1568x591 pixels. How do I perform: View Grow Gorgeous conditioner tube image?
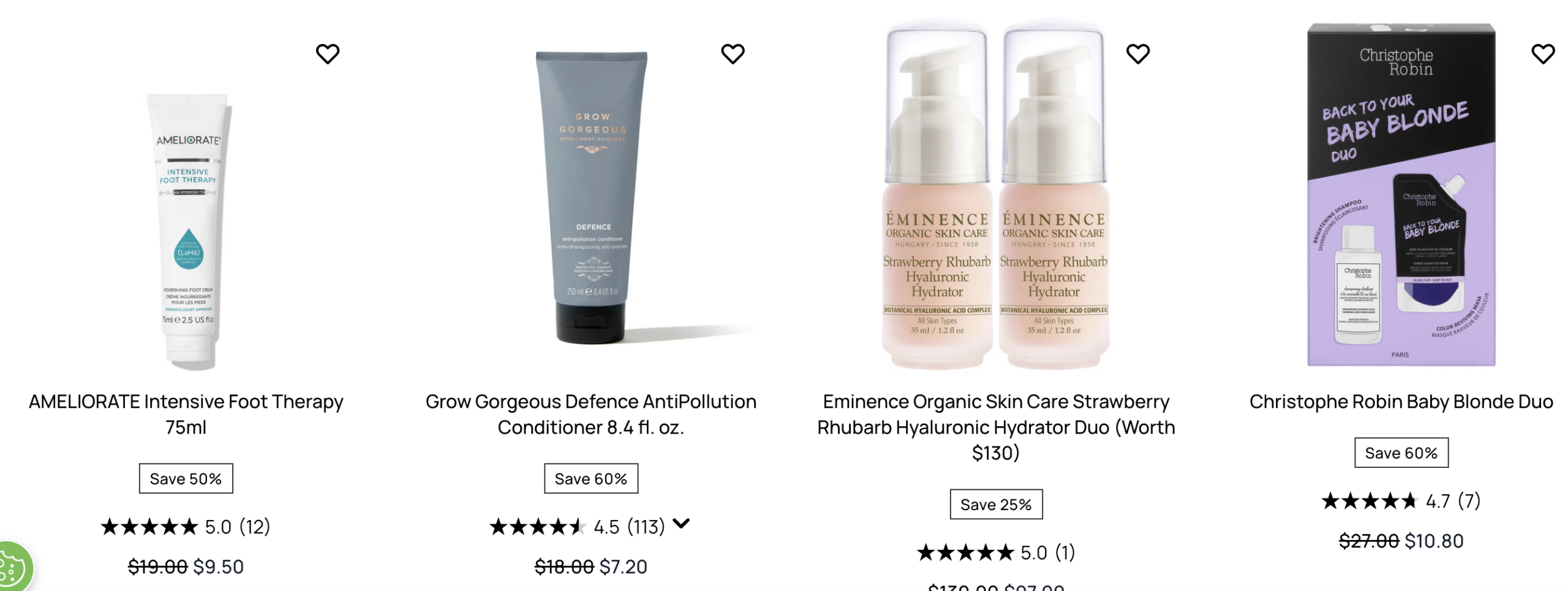tap(592, 197)
